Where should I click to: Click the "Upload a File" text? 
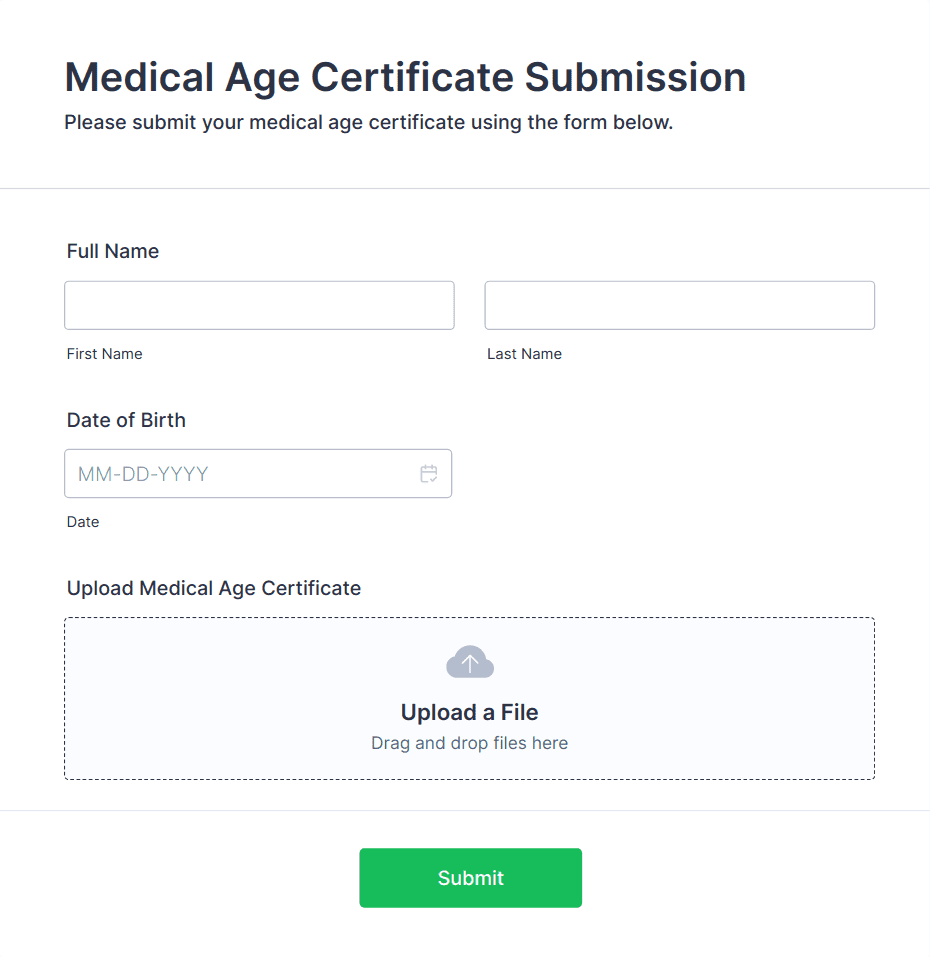point(469,712)
